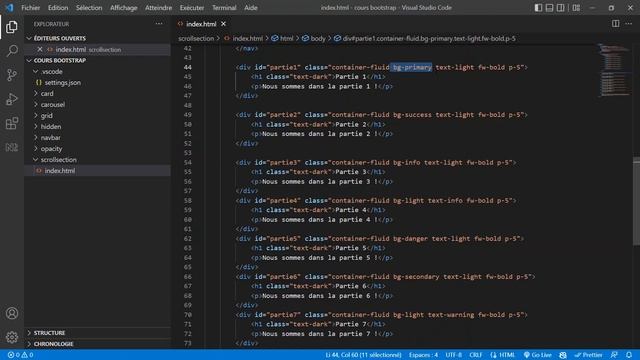Click the feedback icon in status bar
This screenshot has height=360, width=640.
coord(614,355)
